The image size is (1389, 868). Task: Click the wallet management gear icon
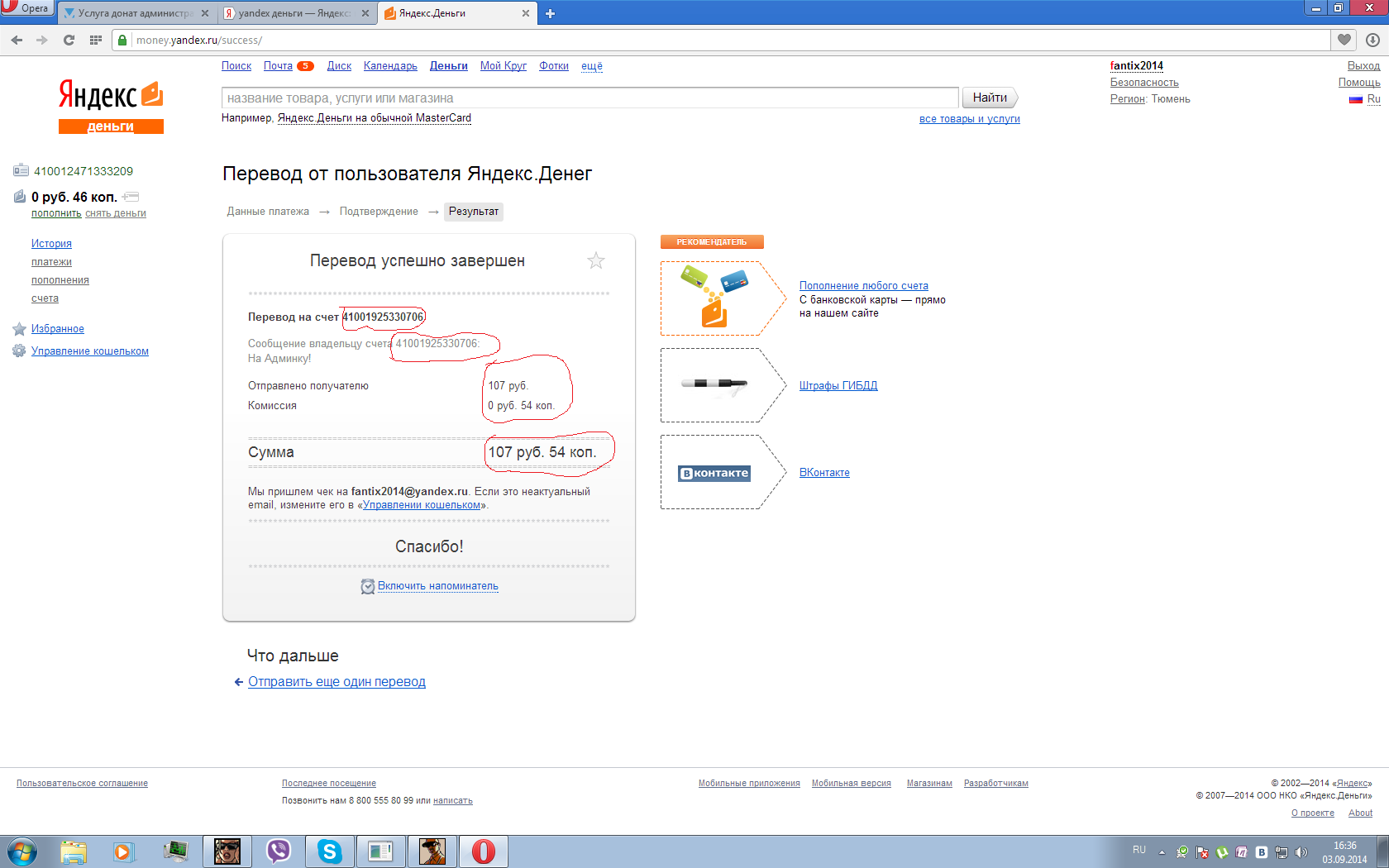coord(19,351)
